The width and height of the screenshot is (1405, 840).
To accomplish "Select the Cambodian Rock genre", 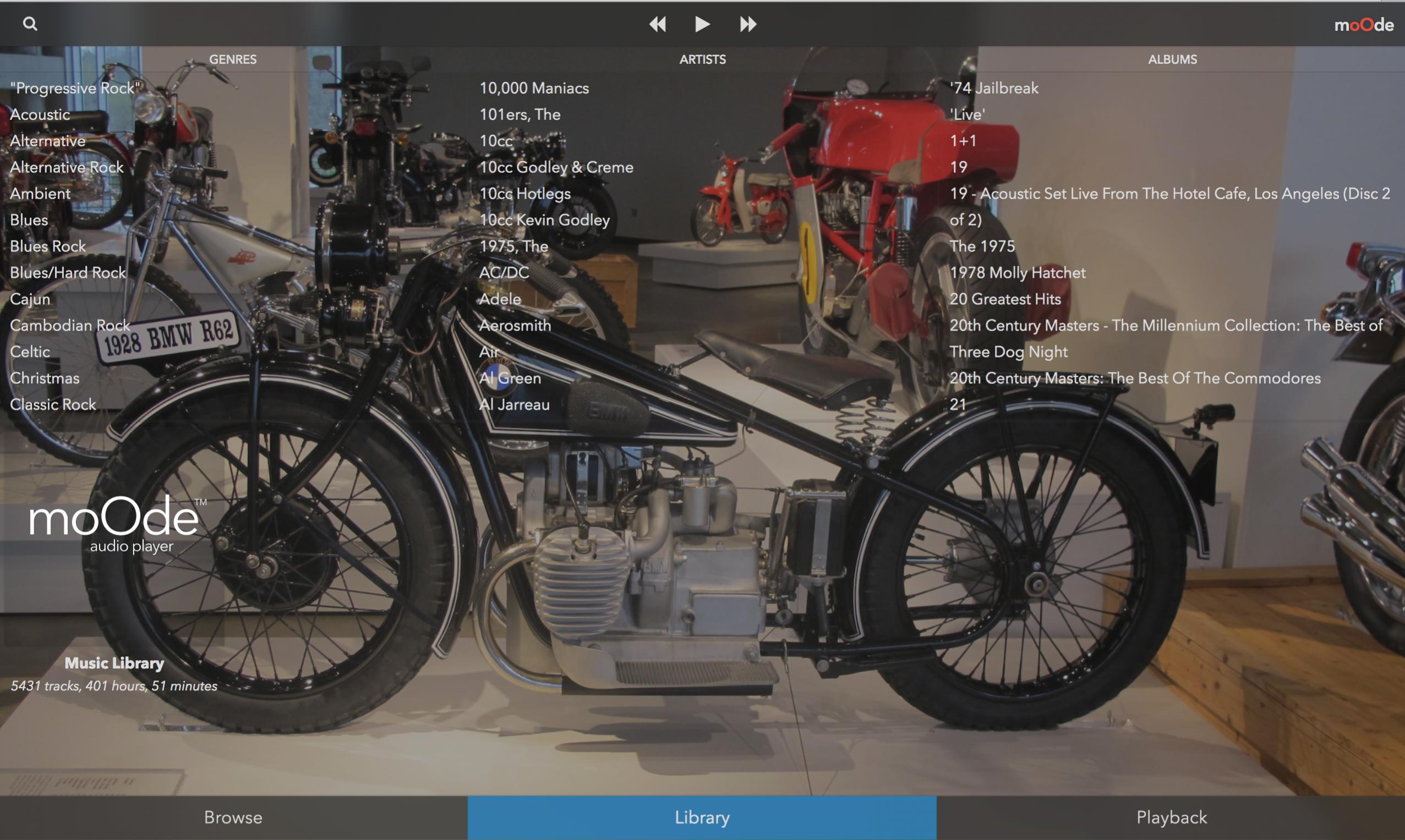I will click(70, 326).
